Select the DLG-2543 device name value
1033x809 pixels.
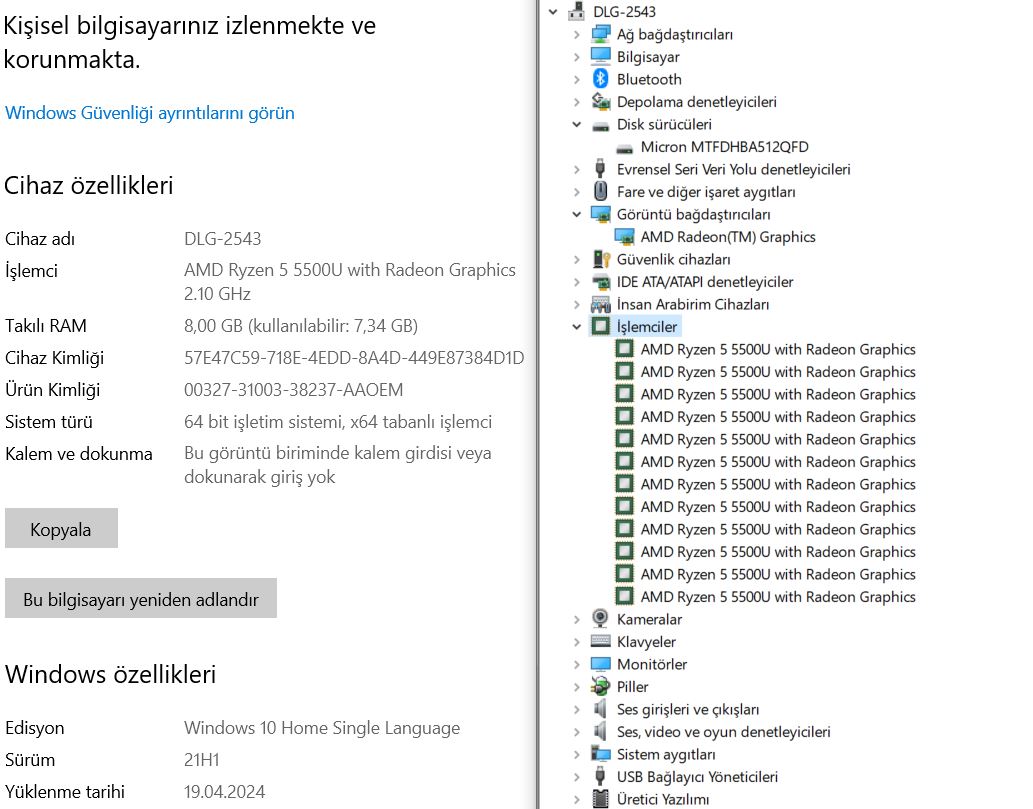(223, 238)
